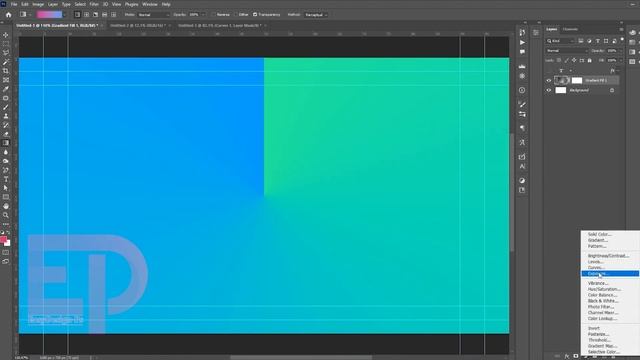Select the Hand tool

[x=6, y=206]
